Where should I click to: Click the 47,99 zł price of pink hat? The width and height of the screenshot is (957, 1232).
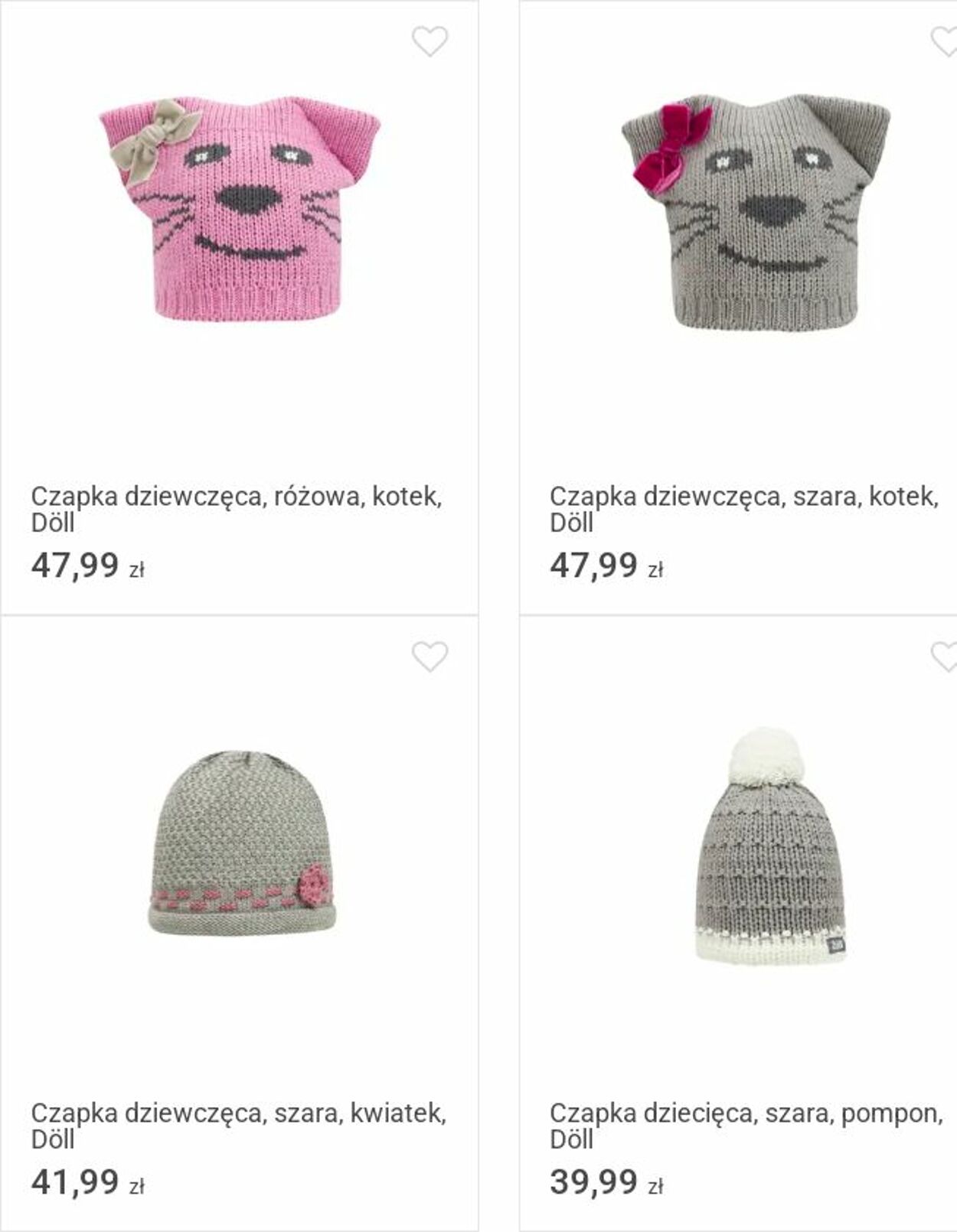tap(88, 567)
